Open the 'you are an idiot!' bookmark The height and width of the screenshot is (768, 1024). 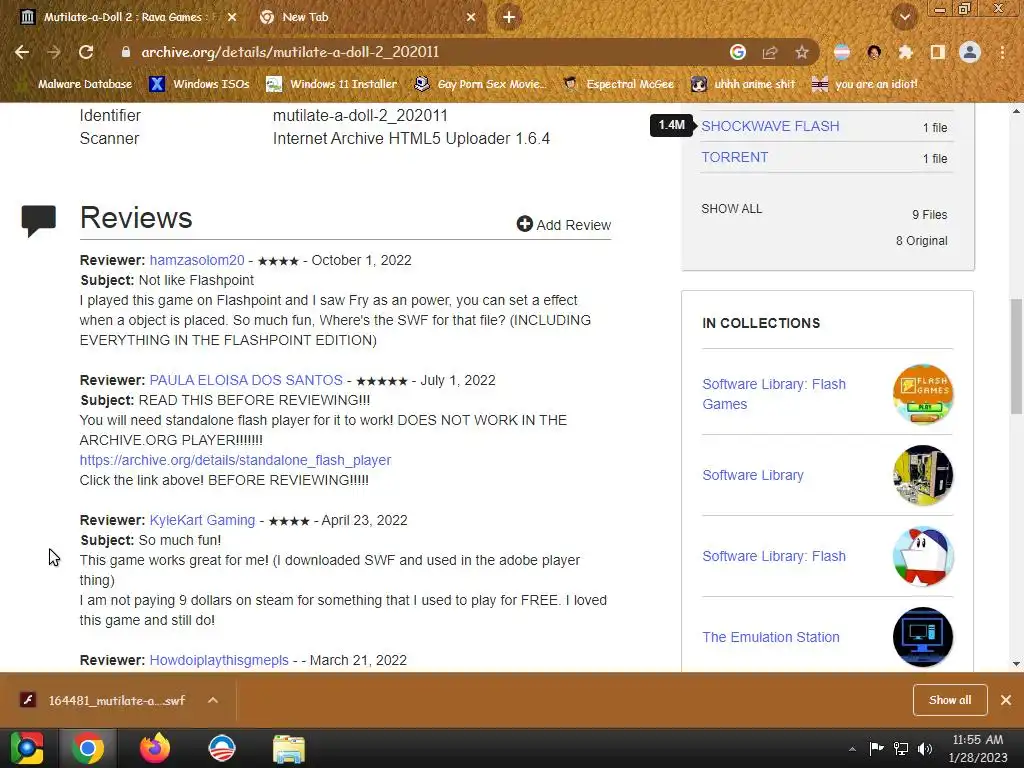[865, 84]
